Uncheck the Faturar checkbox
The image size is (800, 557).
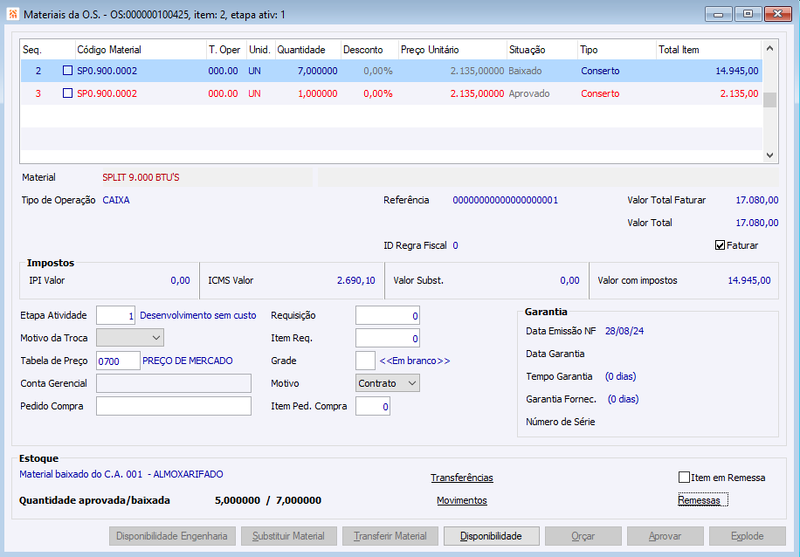tap(720, 245)
